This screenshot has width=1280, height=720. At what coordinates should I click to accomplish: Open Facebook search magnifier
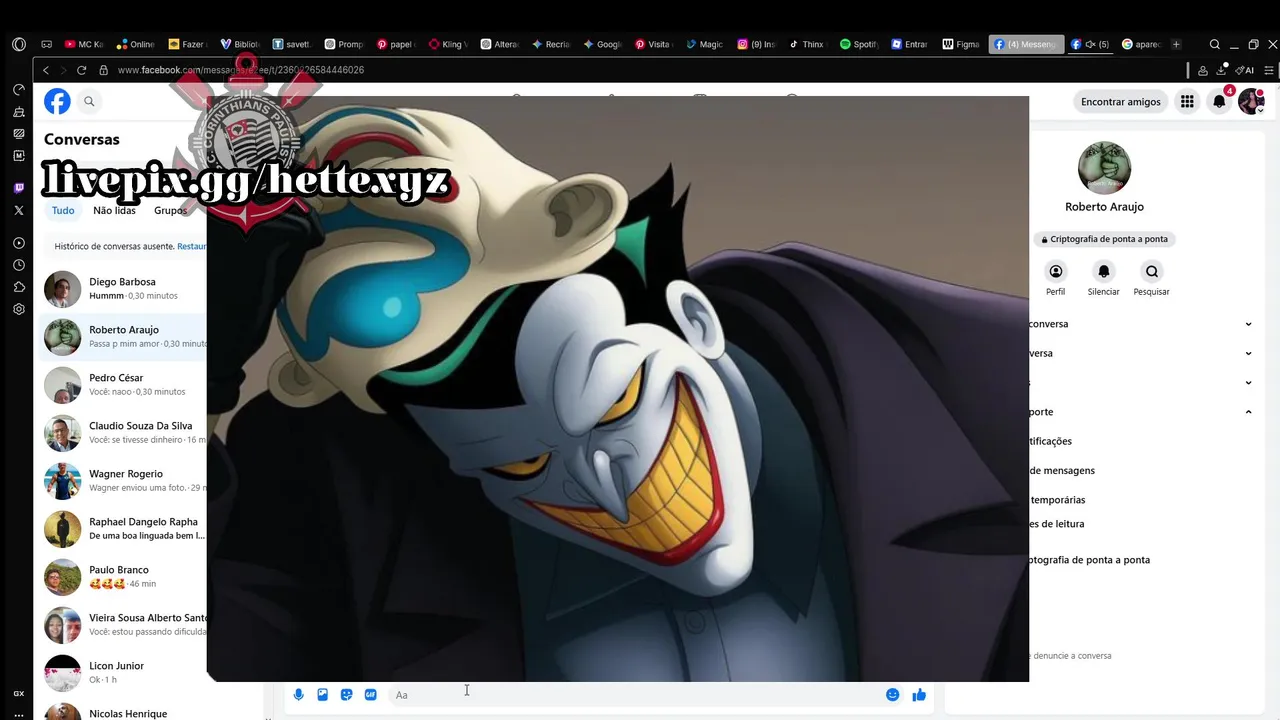click(x=89, y=101)
